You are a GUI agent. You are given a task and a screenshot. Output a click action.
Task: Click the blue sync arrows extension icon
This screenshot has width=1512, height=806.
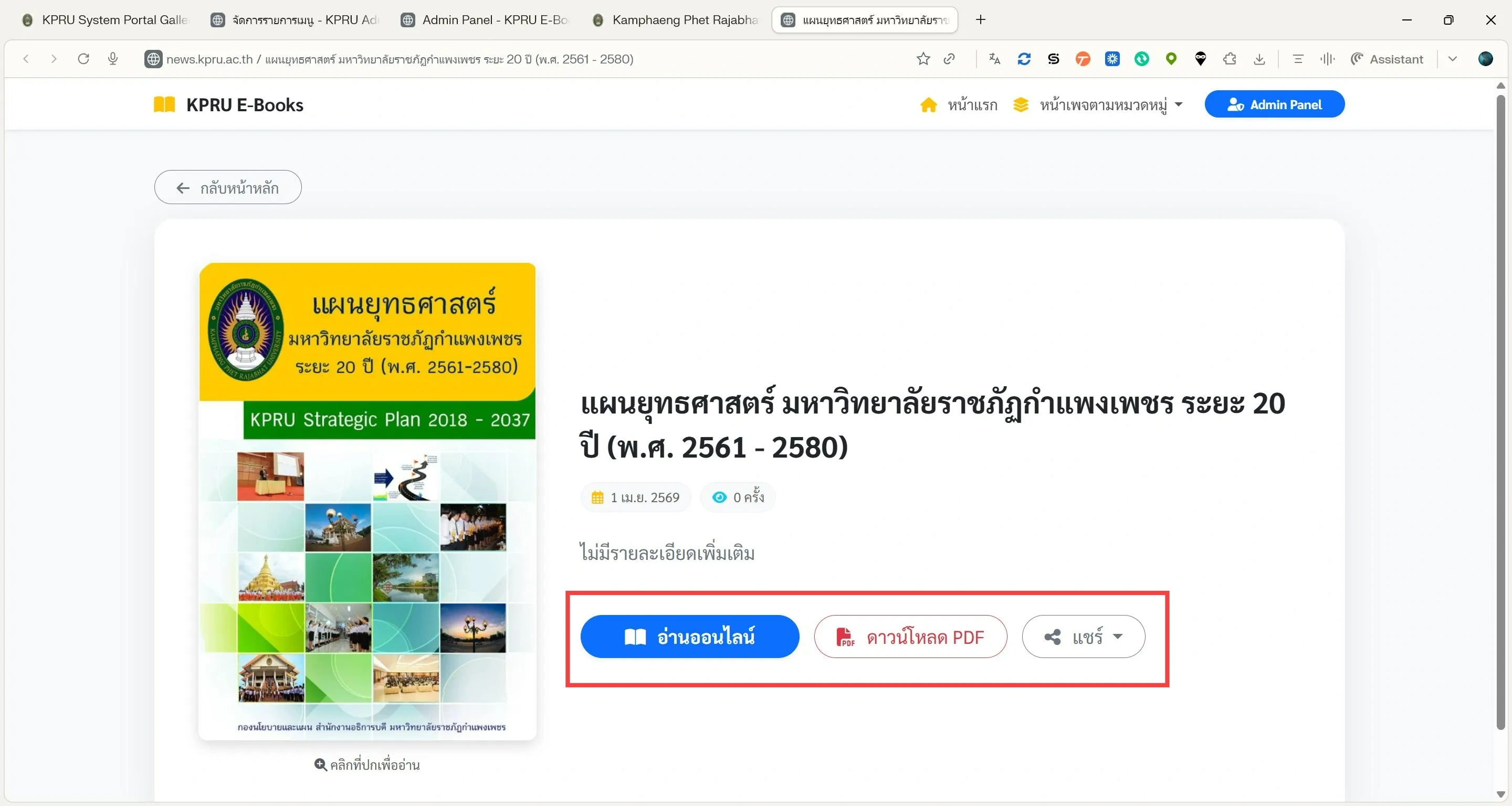(1024, 59)
